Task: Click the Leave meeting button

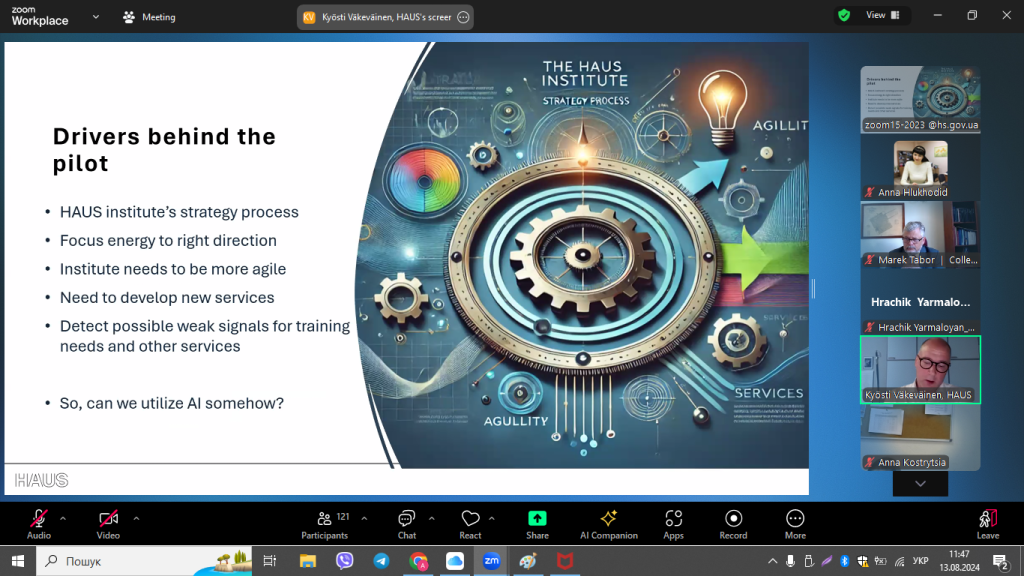Action: pos(987,523)
